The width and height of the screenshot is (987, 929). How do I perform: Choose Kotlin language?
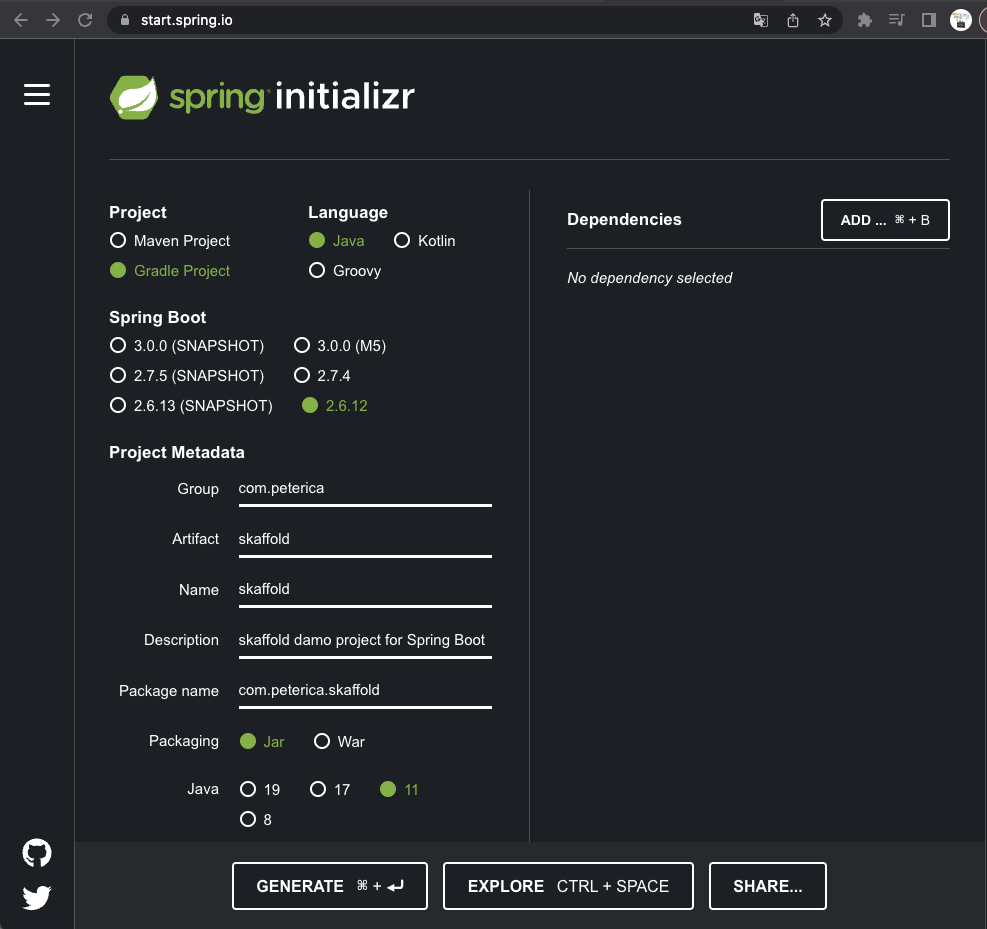point(425,240)
